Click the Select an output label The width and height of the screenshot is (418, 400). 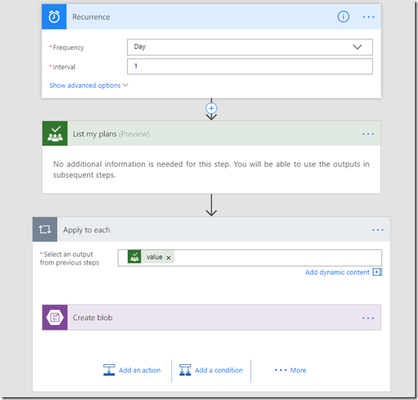coord(69,258)
